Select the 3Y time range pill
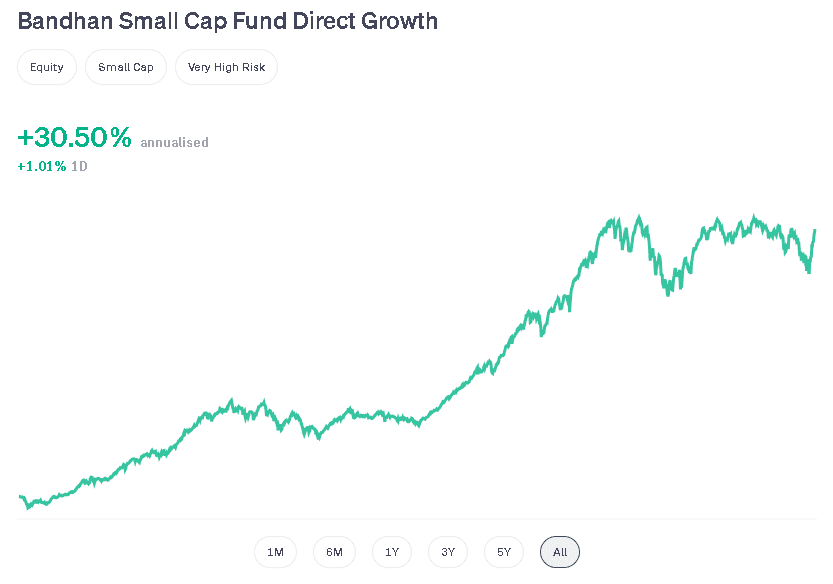 click(447, 551)
